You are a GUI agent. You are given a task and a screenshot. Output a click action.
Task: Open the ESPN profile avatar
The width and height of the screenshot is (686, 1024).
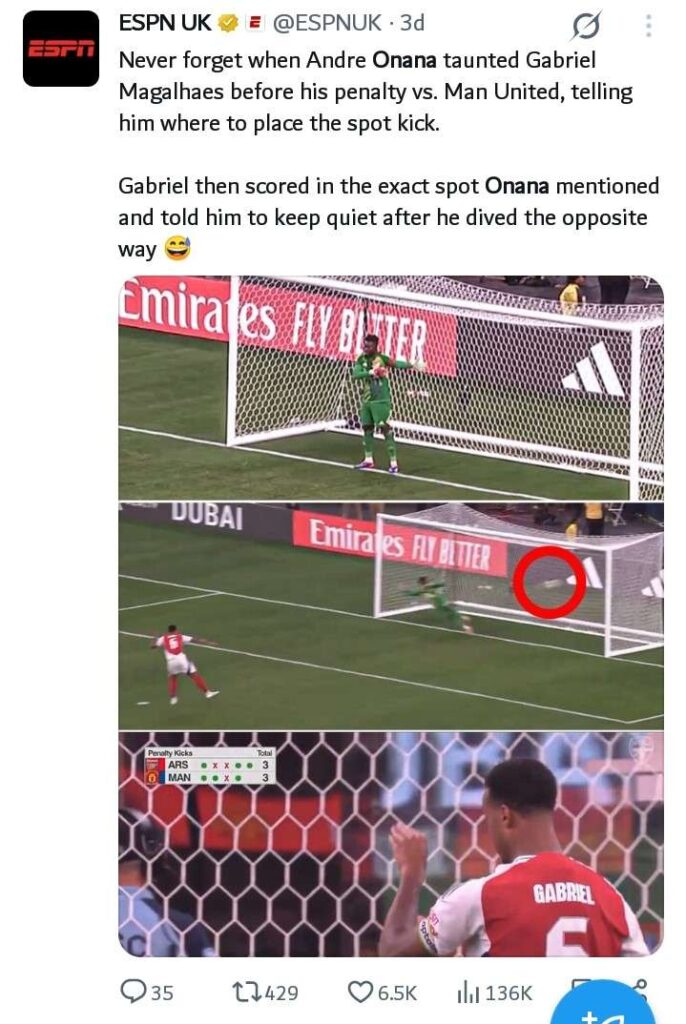[x=61, y=49]
